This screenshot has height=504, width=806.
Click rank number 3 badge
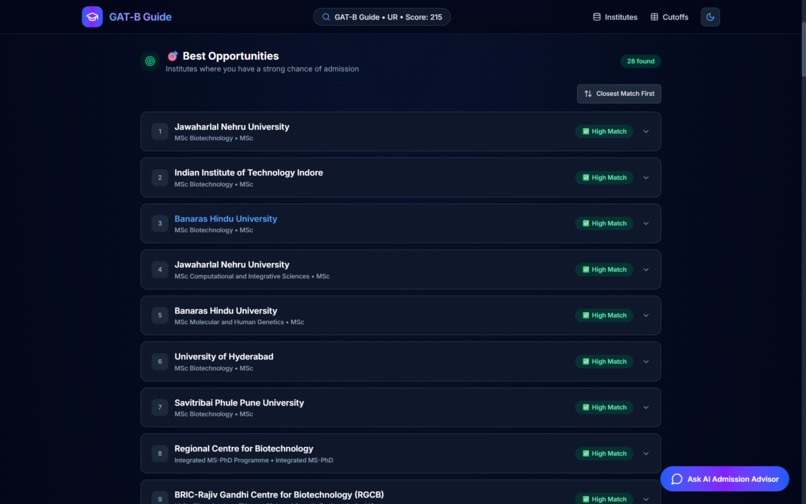160,223
